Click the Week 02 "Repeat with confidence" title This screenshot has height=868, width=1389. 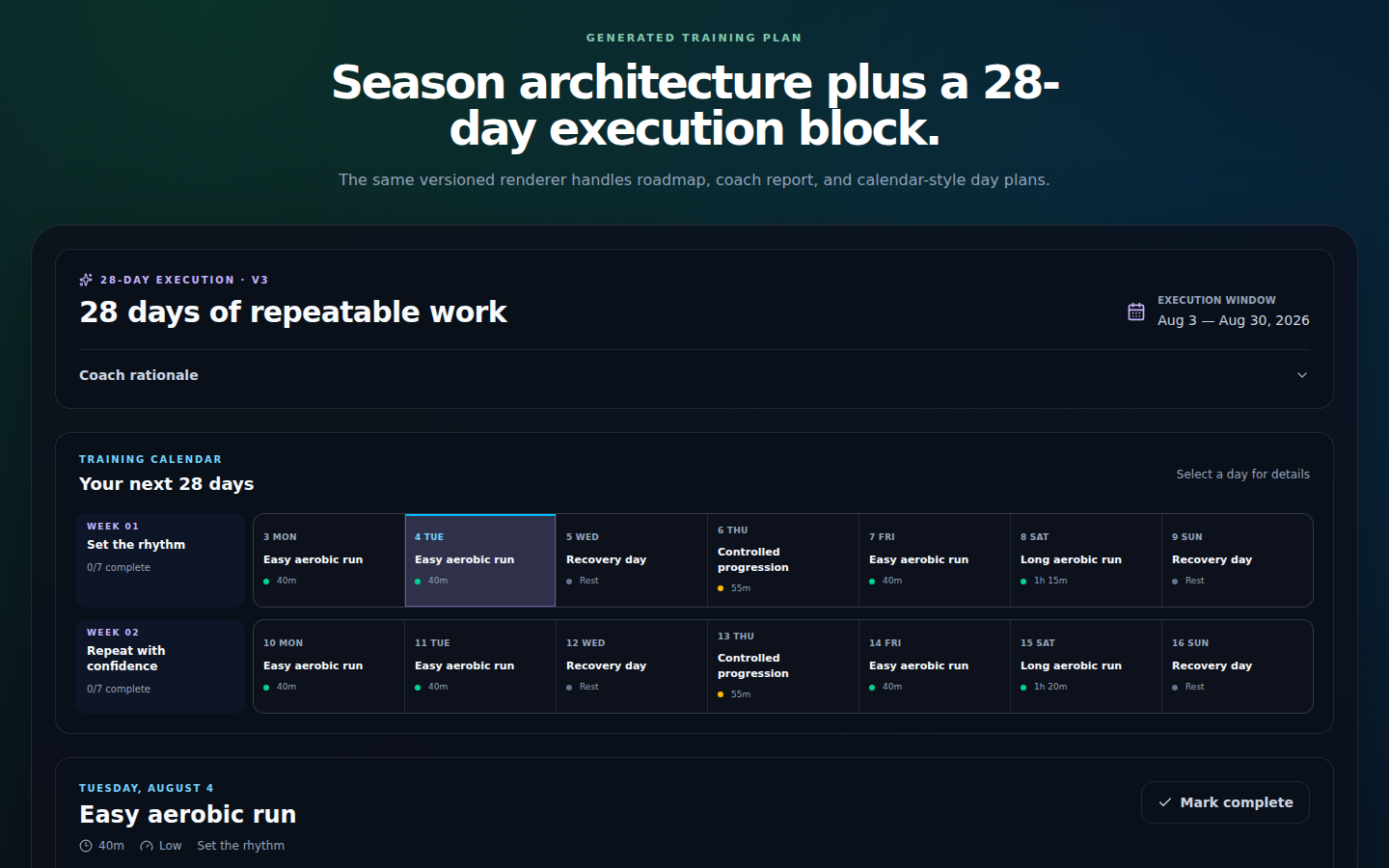[126, 659]
